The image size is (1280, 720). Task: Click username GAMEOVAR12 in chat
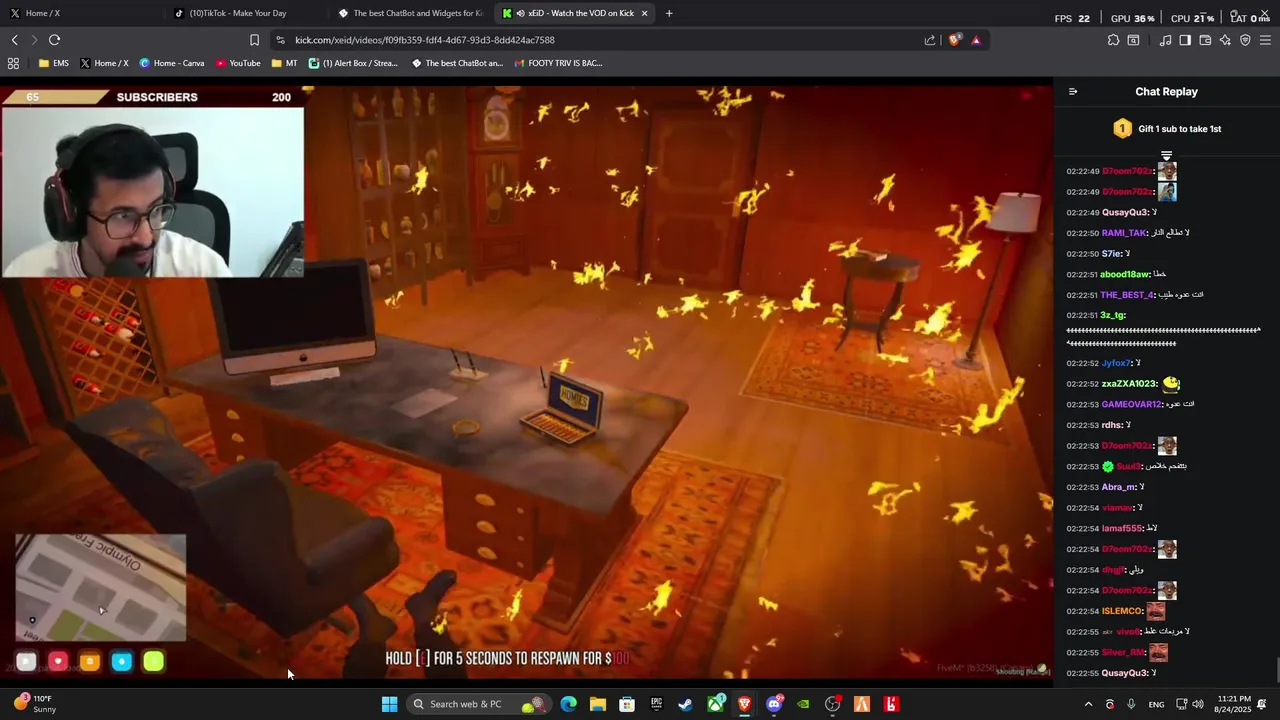point(1131,404)
